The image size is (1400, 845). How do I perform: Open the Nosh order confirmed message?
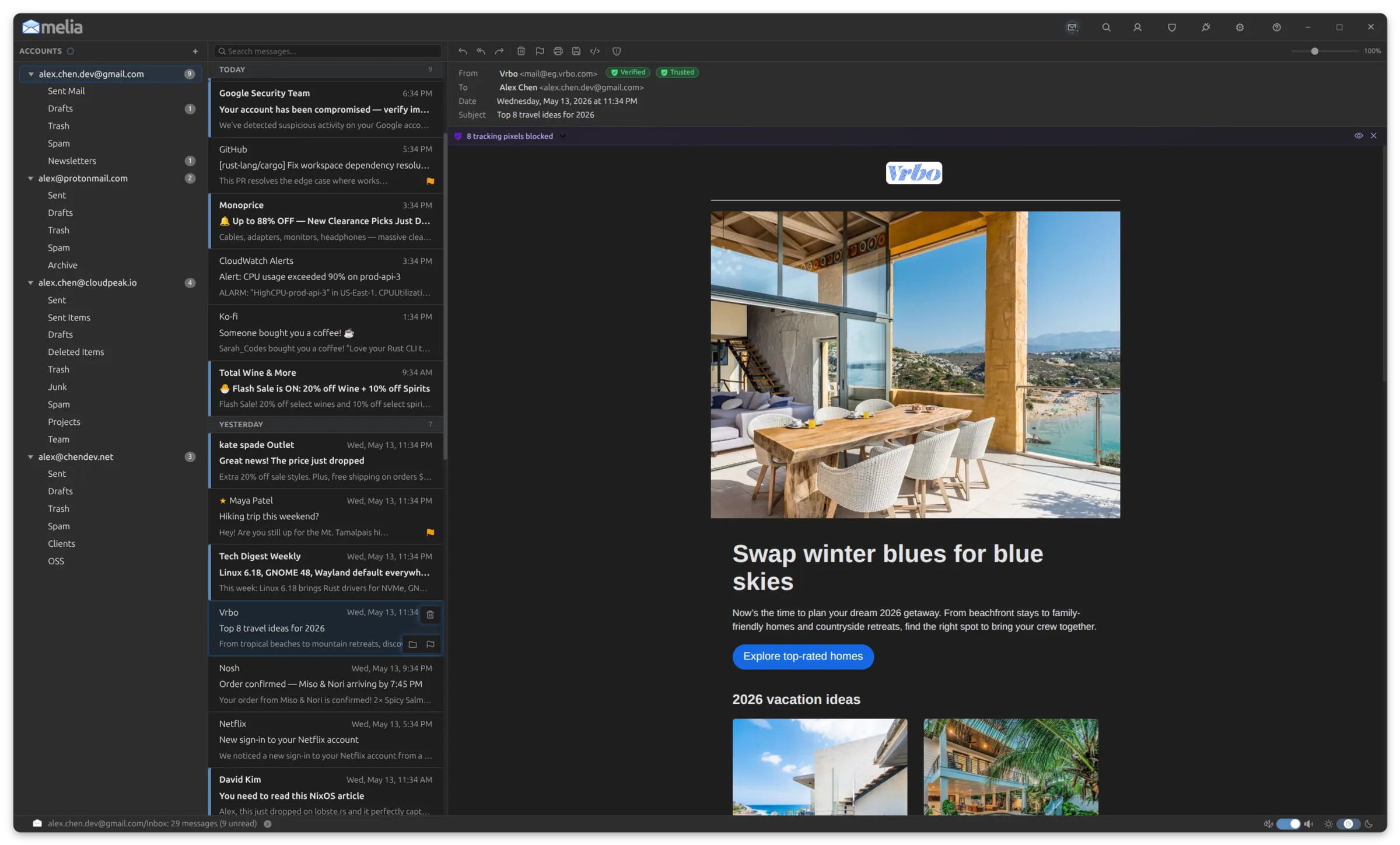[x=325, y=684]
